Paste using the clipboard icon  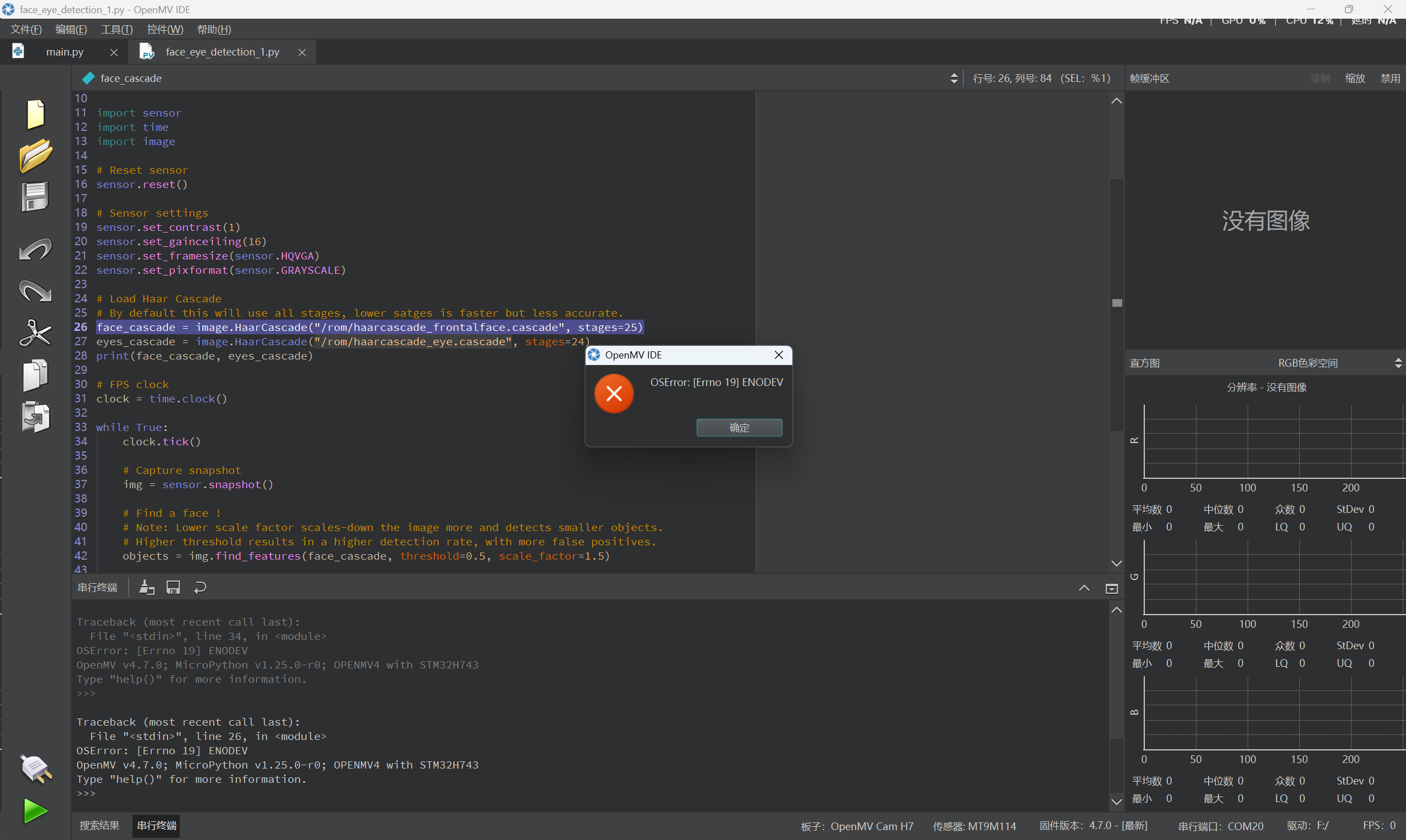click(x=35, y=417)
